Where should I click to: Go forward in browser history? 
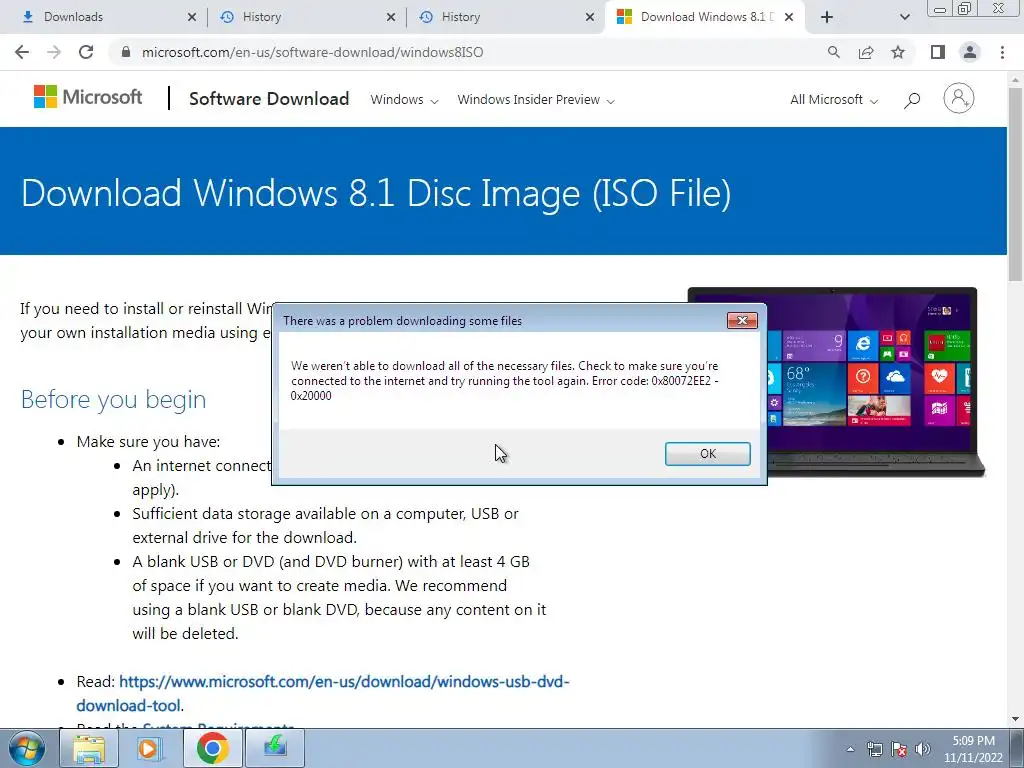click(x=54, y=52)
